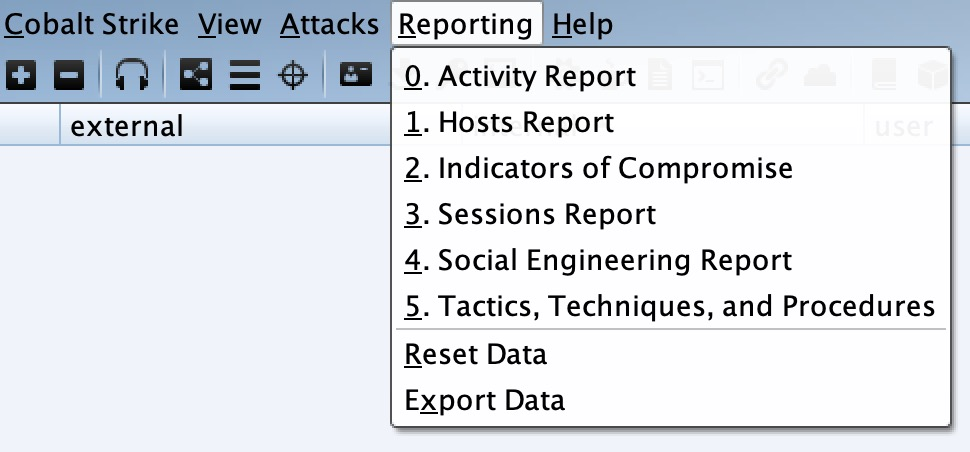Image resolution: width=970 pixels, height=452 pixels.
Task: Choose Tactics, Techniques, and Procedures report
Action: (x=669, y=306)
